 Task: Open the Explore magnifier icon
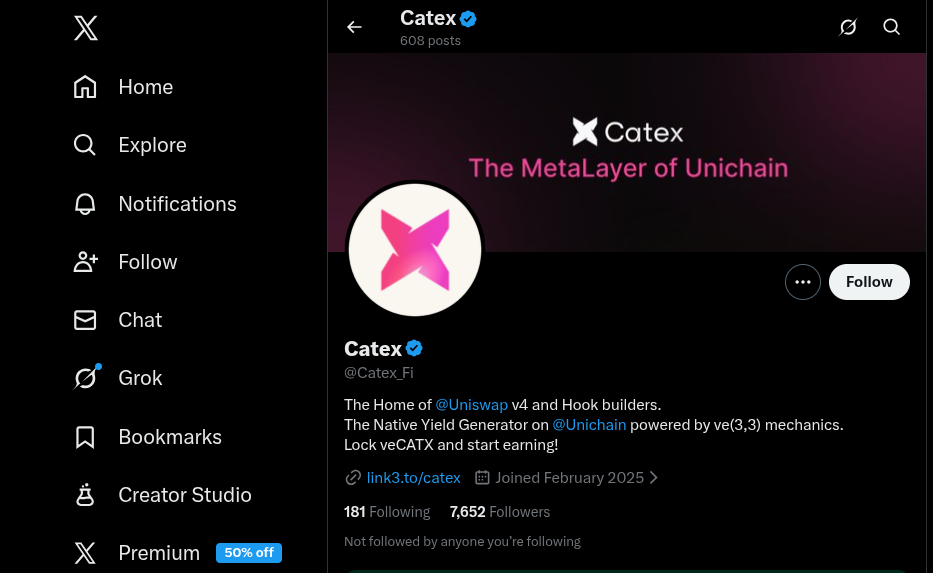tap(86, 145)
